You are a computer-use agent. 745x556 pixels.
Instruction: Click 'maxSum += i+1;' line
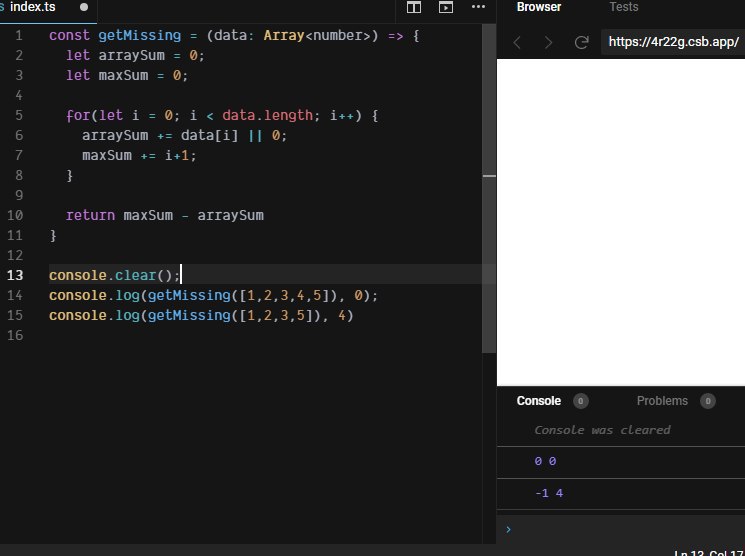tap(139, 155)
